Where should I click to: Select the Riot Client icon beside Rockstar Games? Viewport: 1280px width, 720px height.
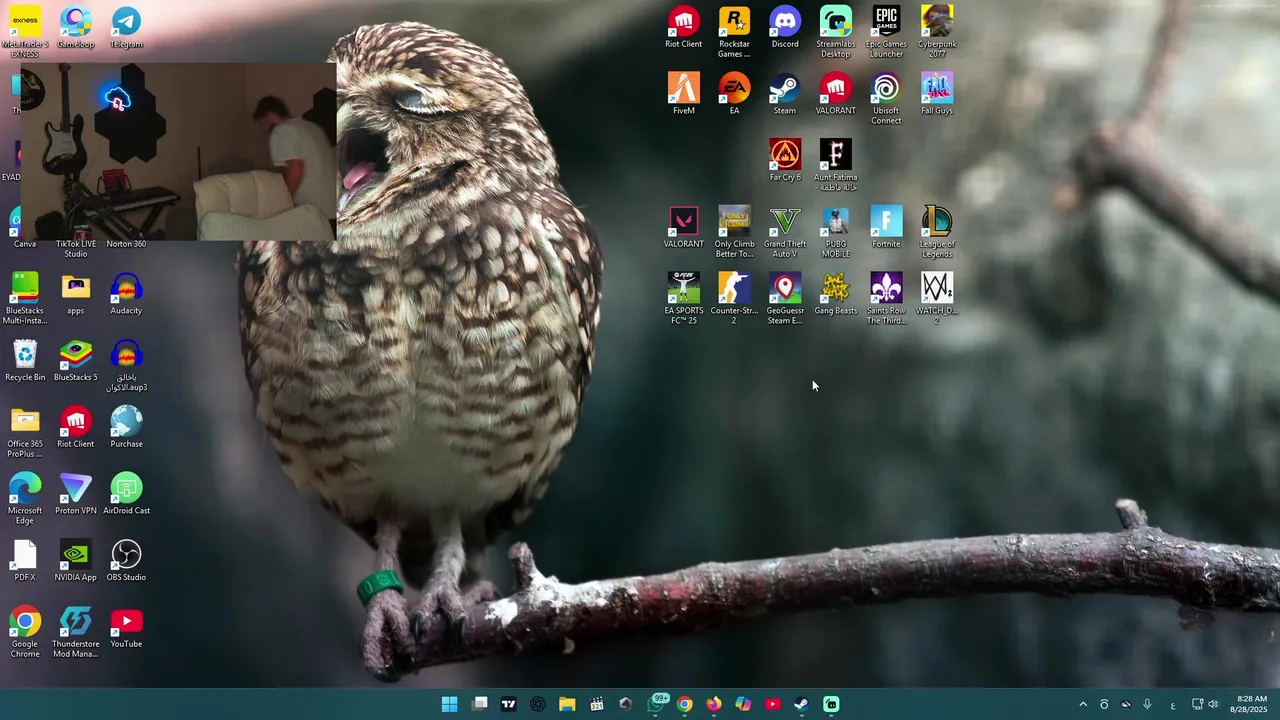(x=684, y=27)
